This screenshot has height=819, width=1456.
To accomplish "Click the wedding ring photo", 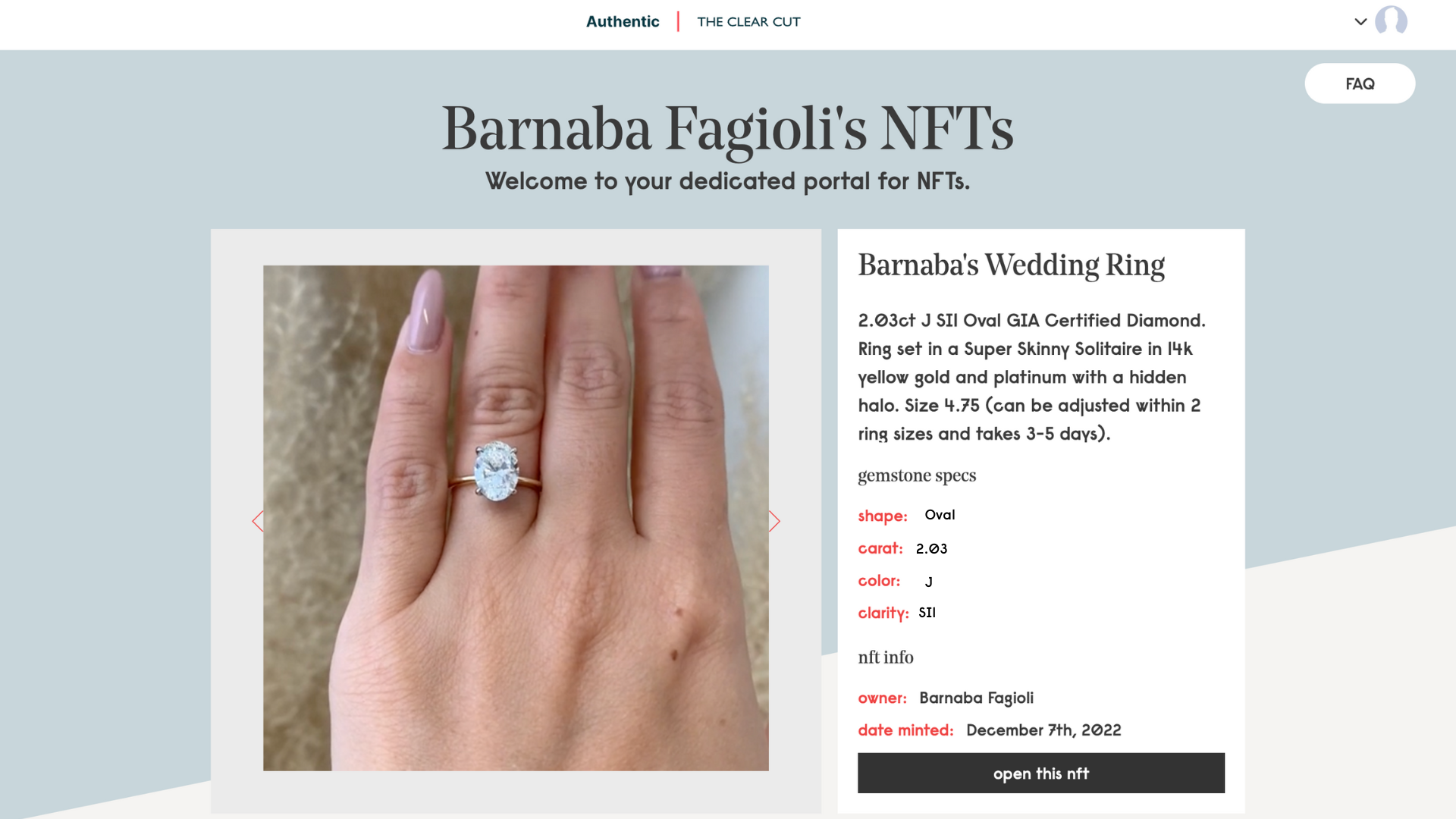I will pos(516,518).
